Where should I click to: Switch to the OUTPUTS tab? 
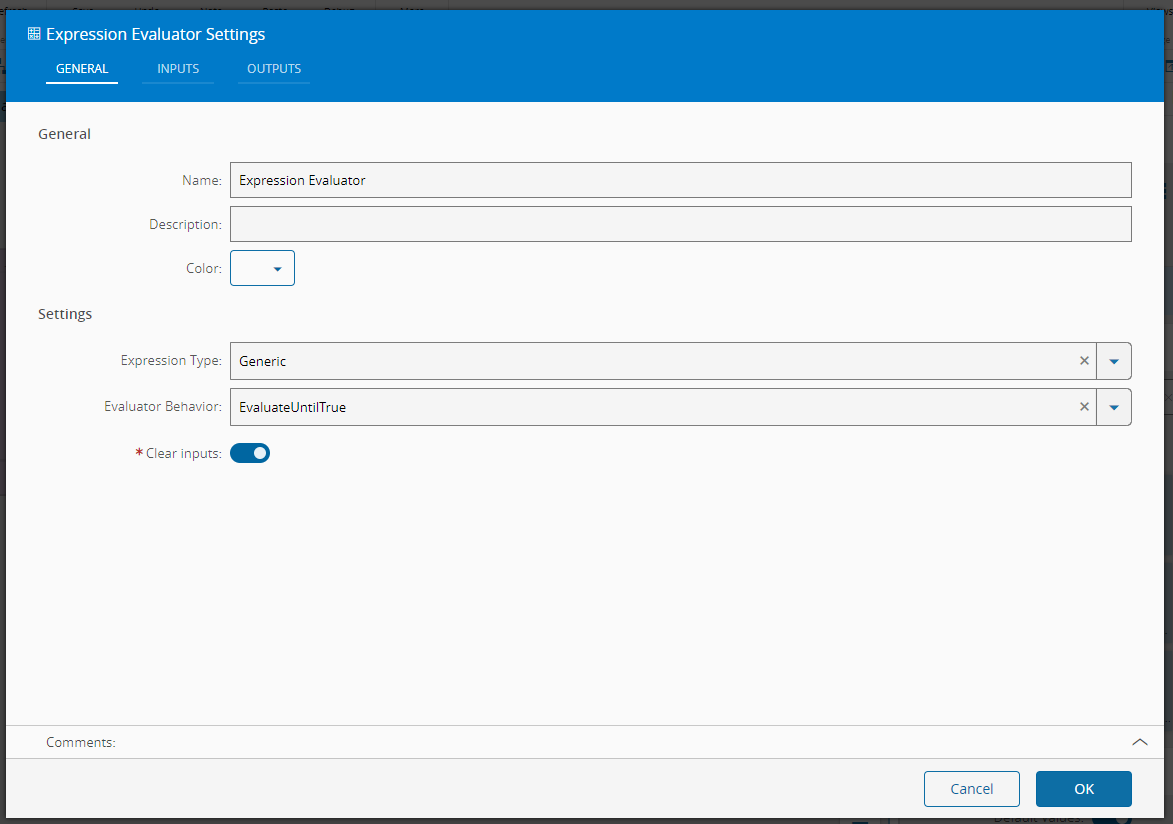[273, 69]
